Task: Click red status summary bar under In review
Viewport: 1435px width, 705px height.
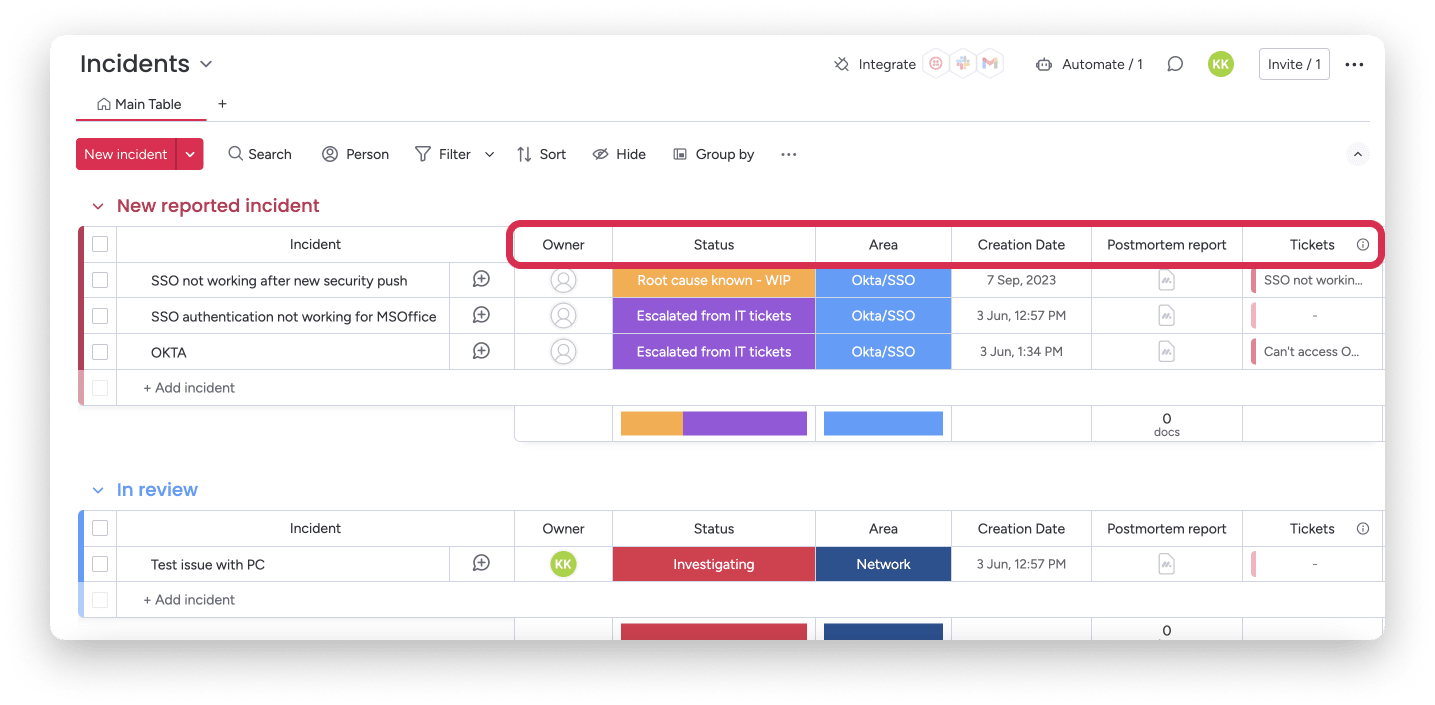Action: (x=714, y=632)
